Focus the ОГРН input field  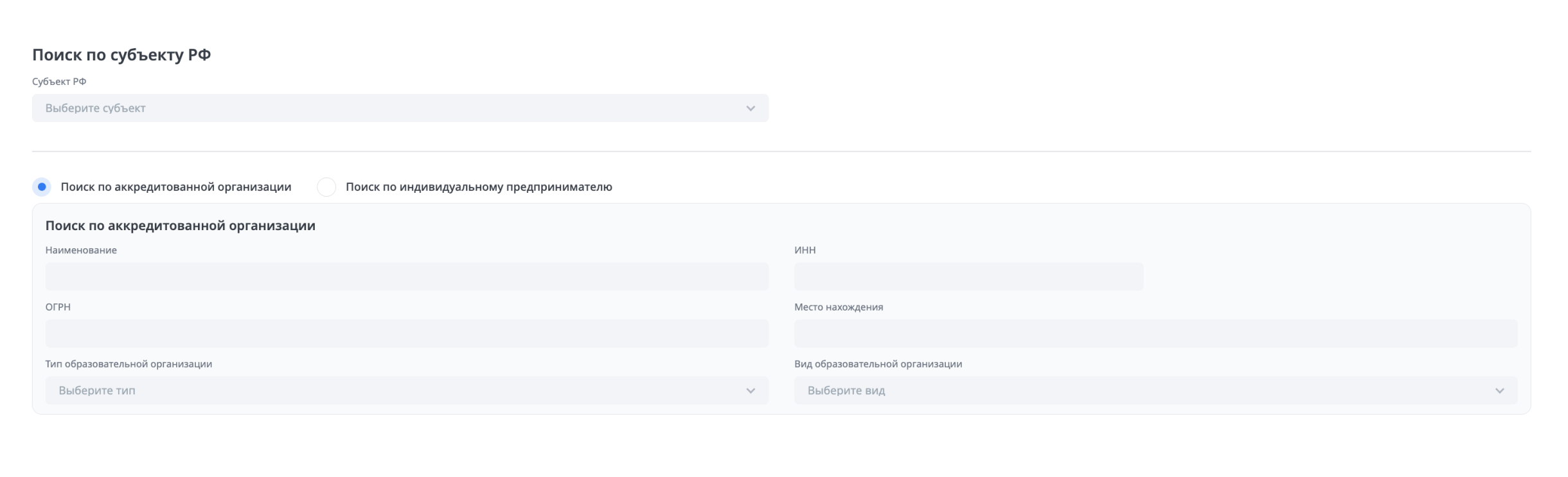tap(406, 334)
